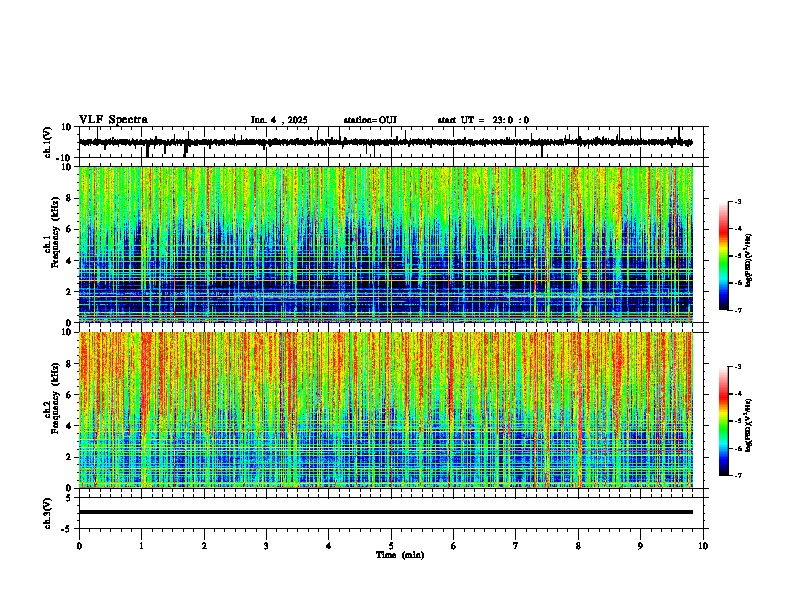
Task: Click the "-4" label on ch.2 colorbar
Action: [x=738, y=394]
